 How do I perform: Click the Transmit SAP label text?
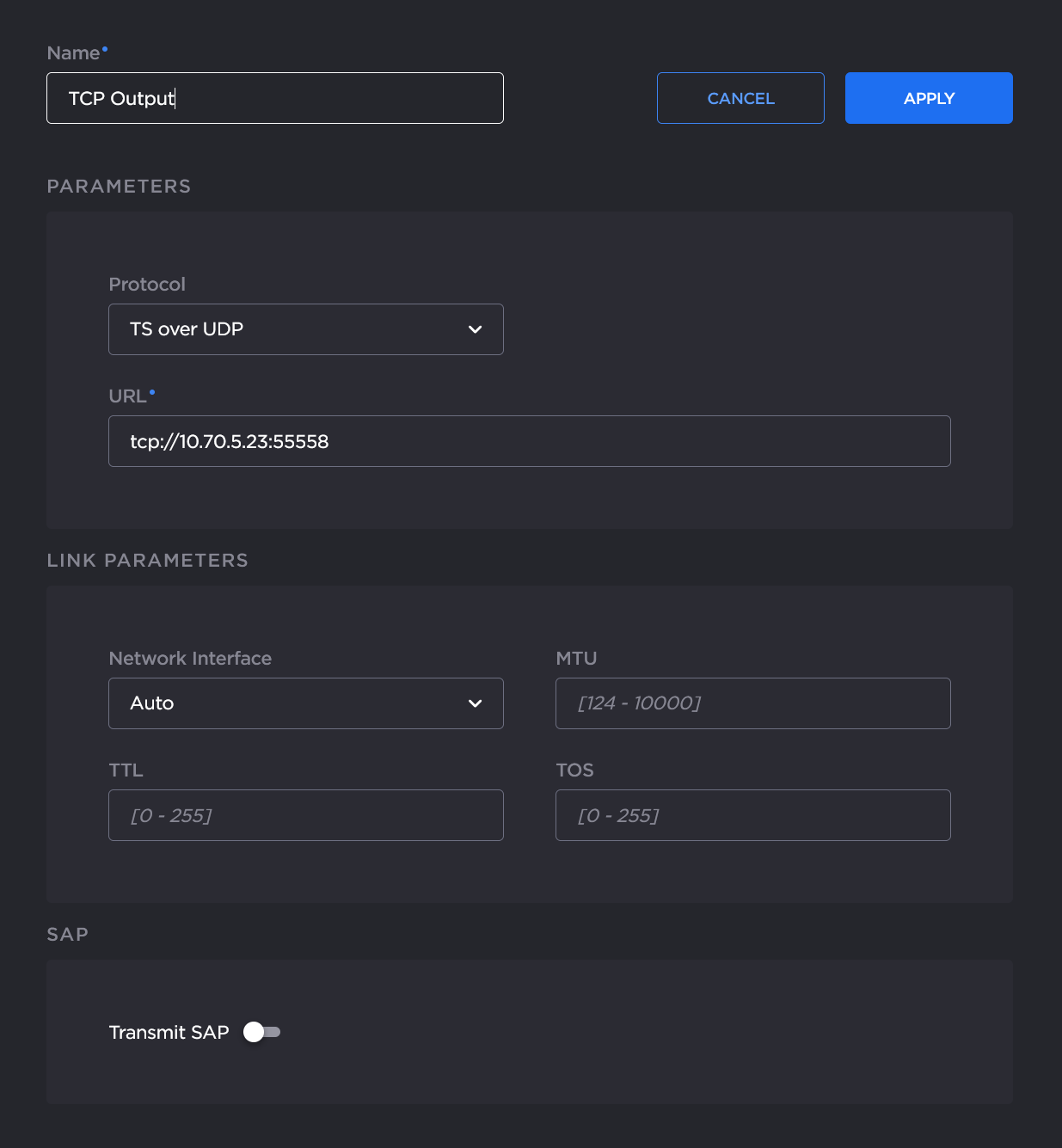coord(169,1032)
